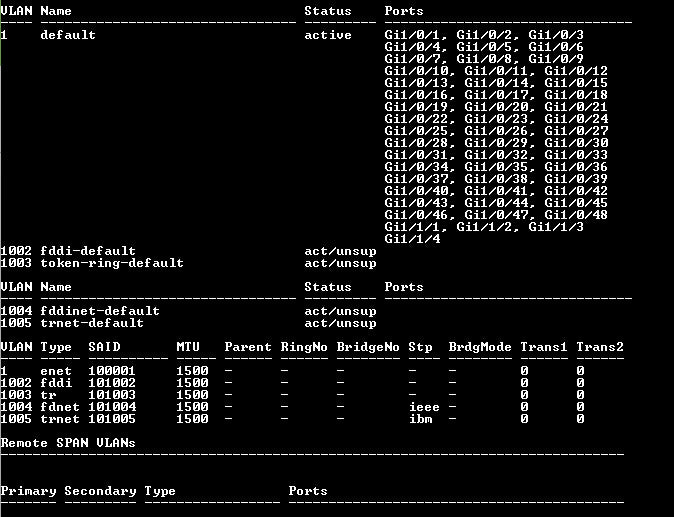Image resolution: width=674 pixels, height=517 pixels.
Task: Click the Trans2 "0" in the trnet row
Action: coord(580,419)
